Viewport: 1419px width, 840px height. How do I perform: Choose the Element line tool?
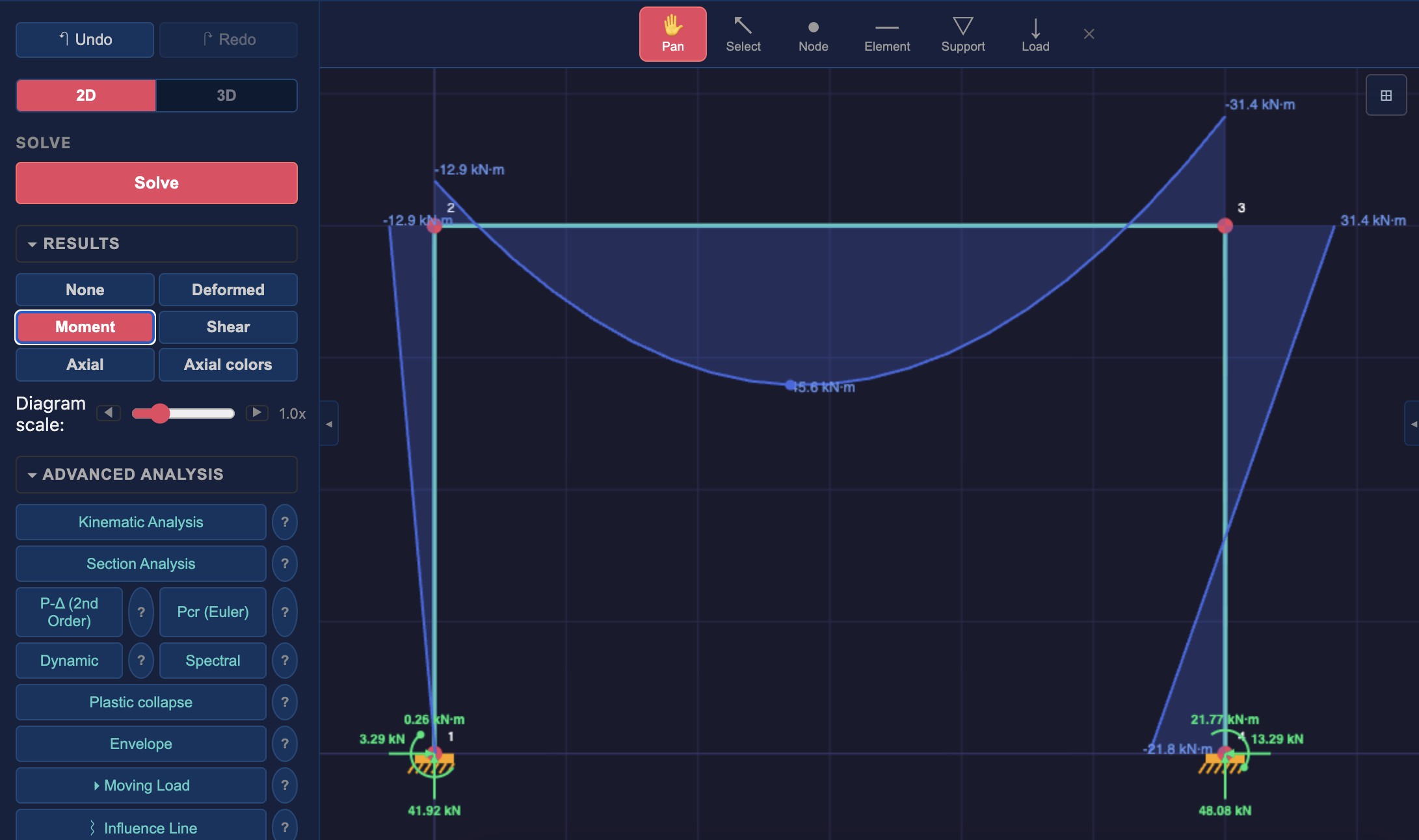pyautogui.click(x=887, y=34)
